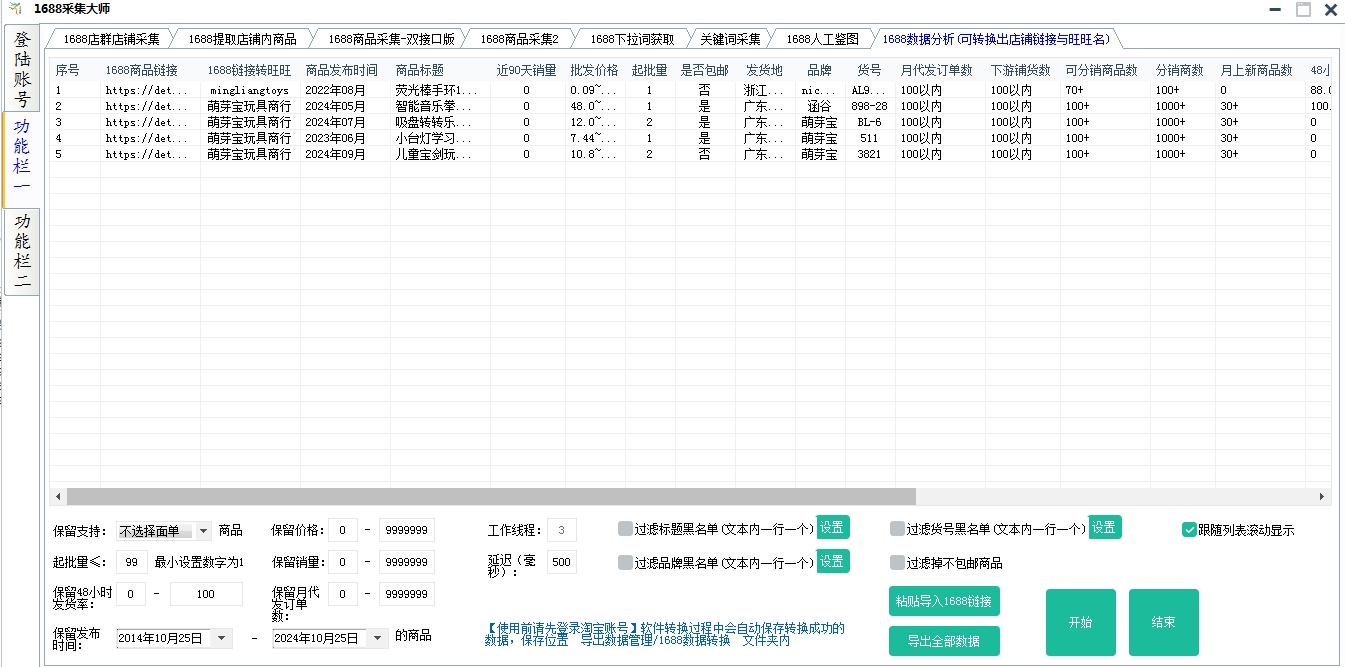Click the 保留销量 minimum field
This screenshot has width=1345, height=667.
(342, 562)
